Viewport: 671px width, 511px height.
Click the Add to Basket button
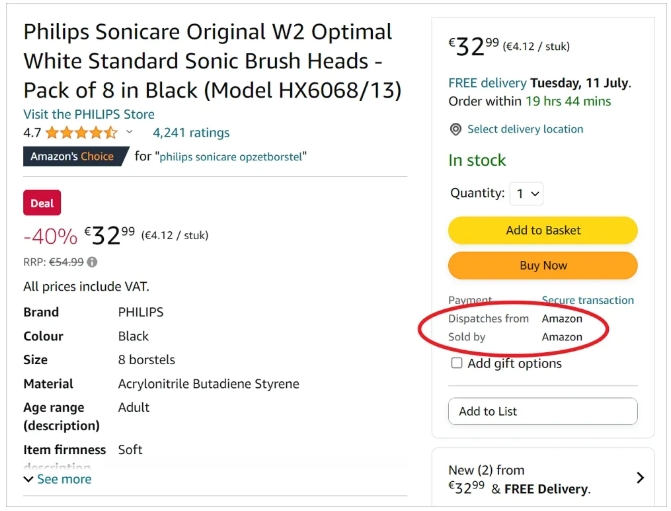(543, 230)
